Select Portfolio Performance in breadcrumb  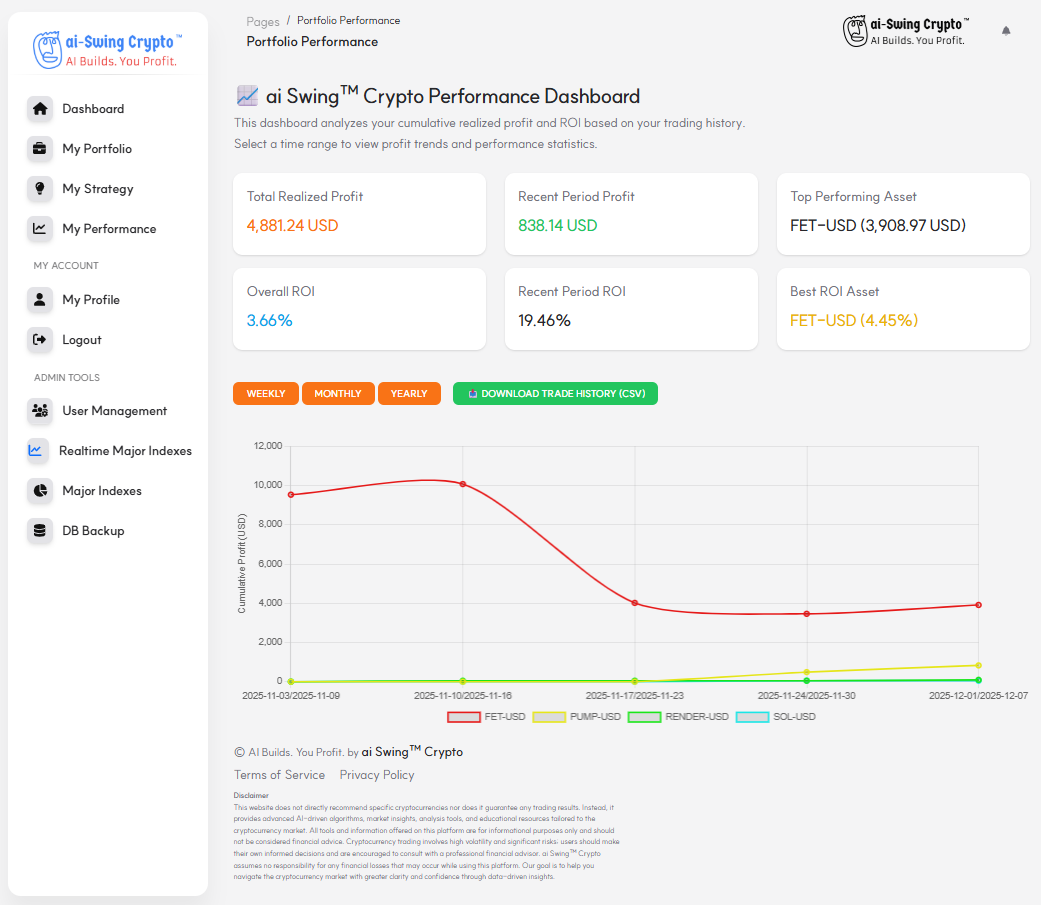click(348, 20)
